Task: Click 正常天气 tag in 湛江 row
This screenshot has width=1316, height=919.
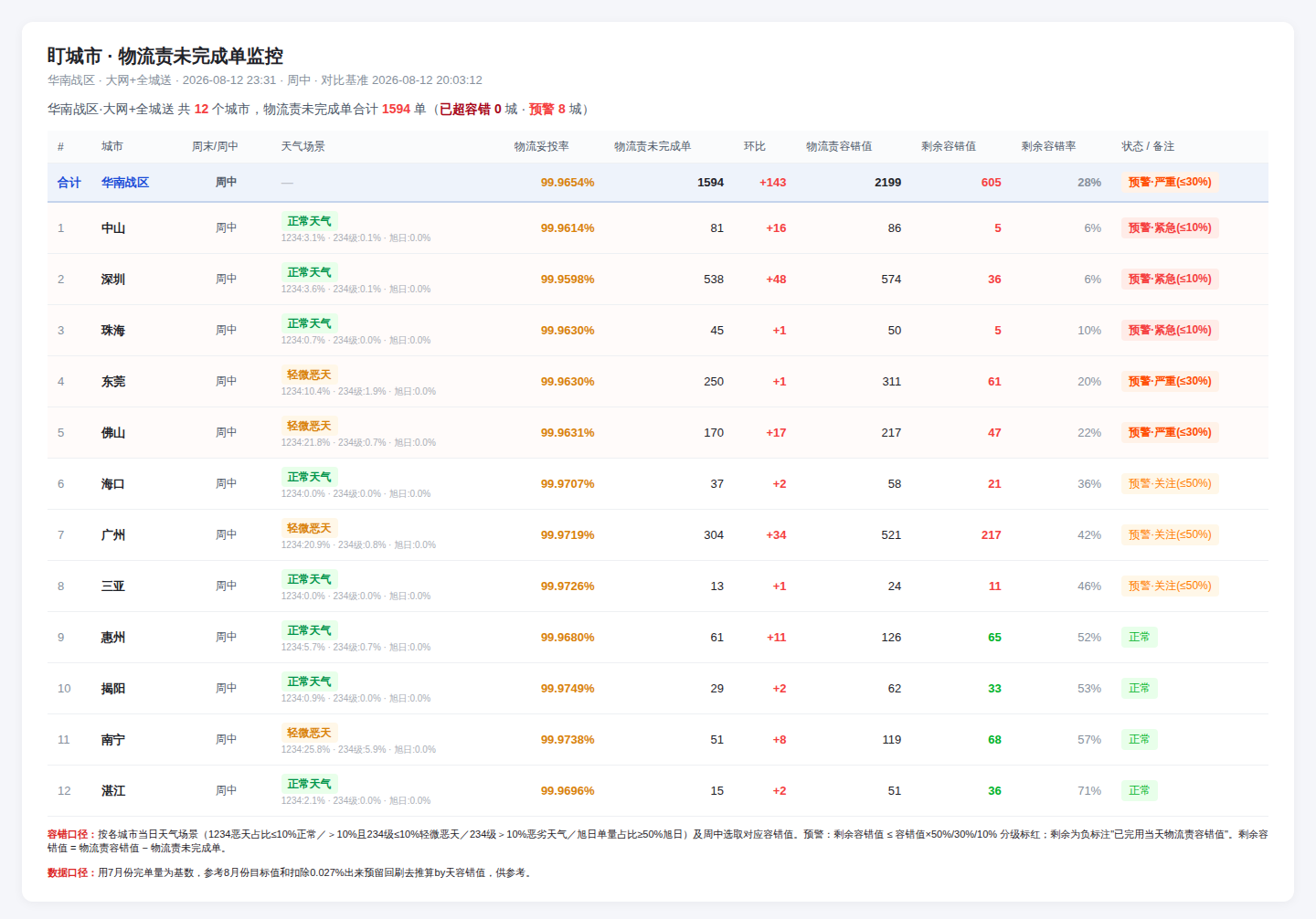Action: click(x=310, y=784)
